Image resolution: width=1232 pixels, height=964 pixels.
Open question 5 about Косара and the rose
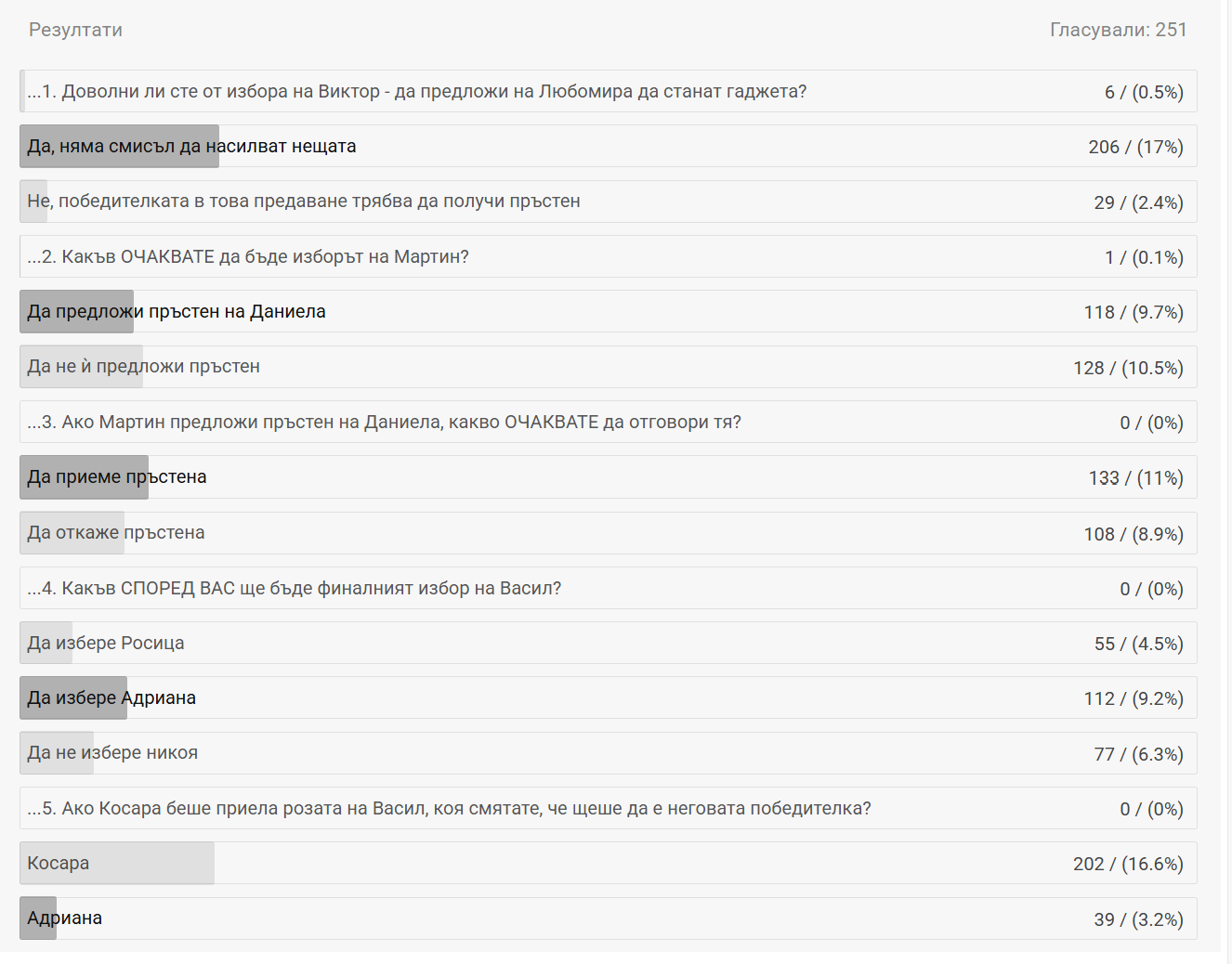[x=450, y=809]
